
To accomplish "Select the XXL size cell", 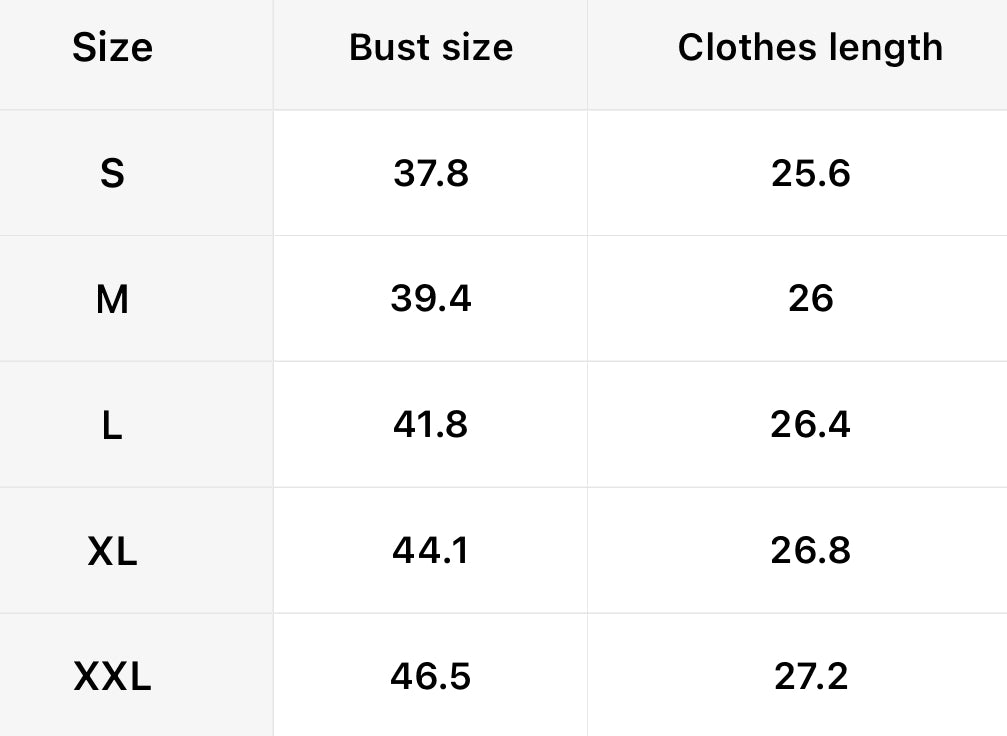I will click(x=112, y=677).
